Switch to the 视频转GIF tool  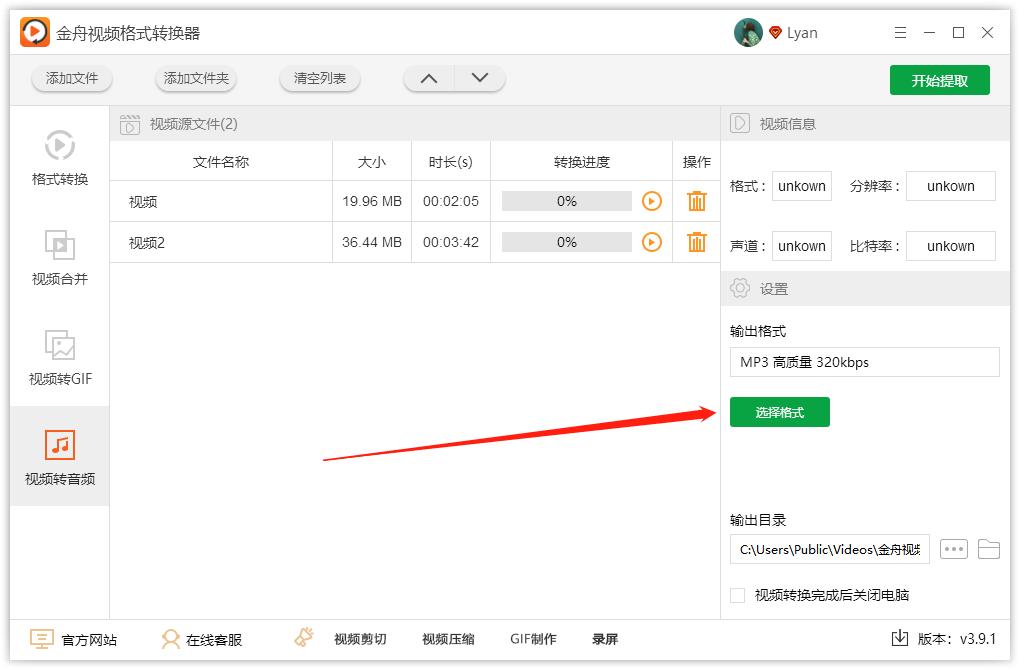[59, 355]
